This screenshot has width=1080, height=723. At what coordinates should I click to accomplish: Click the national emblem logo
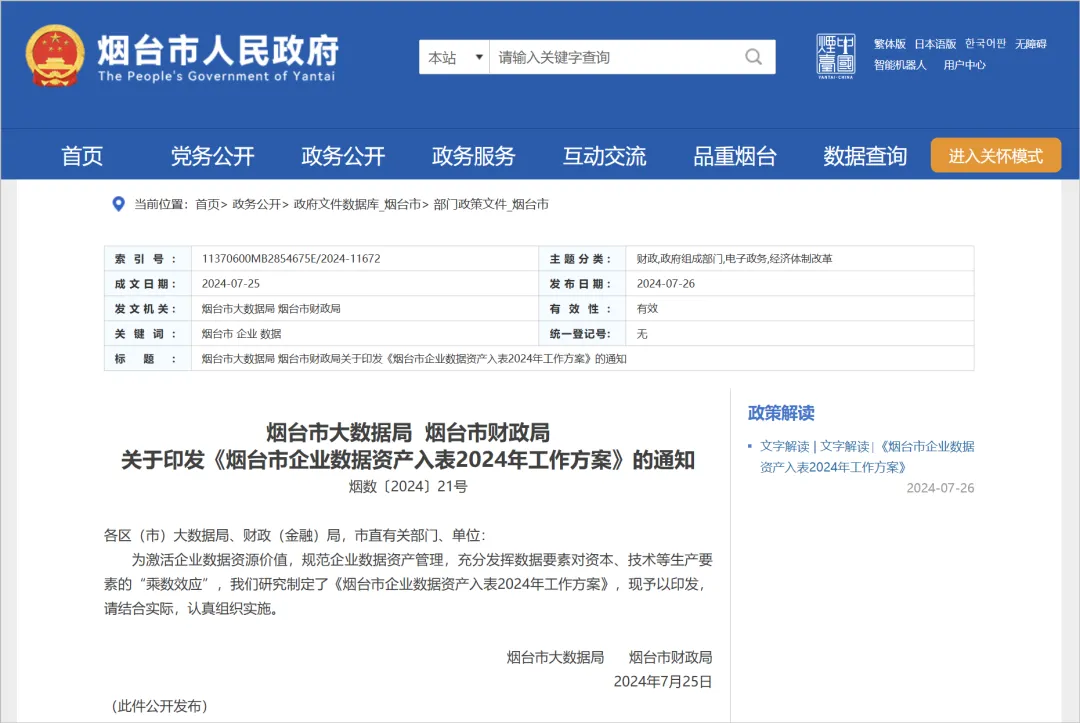(55, 56)
